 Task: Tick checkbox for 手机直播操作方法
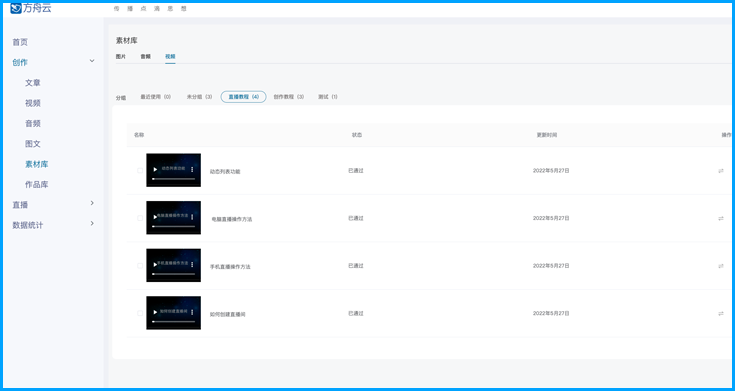(140, 265)
